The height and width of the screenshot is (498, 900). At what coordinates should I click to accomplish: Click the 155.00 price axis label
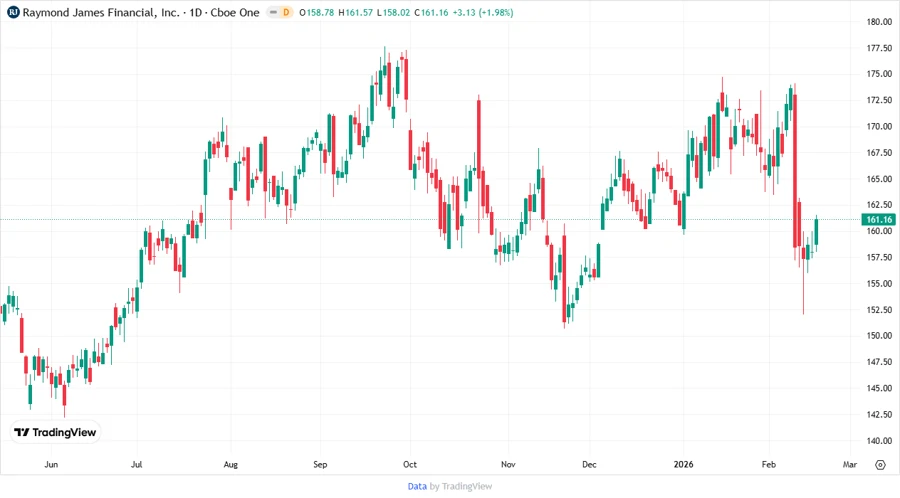coord(879,283)
